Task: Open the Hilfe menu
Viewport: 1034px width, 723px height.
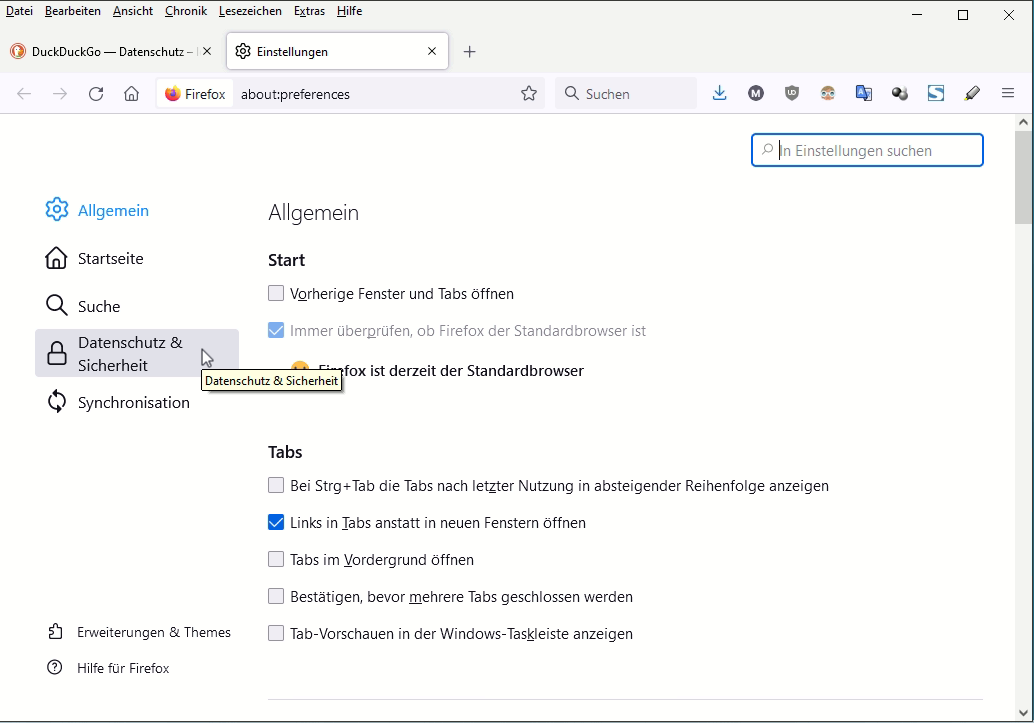Action: pos(349,11)
